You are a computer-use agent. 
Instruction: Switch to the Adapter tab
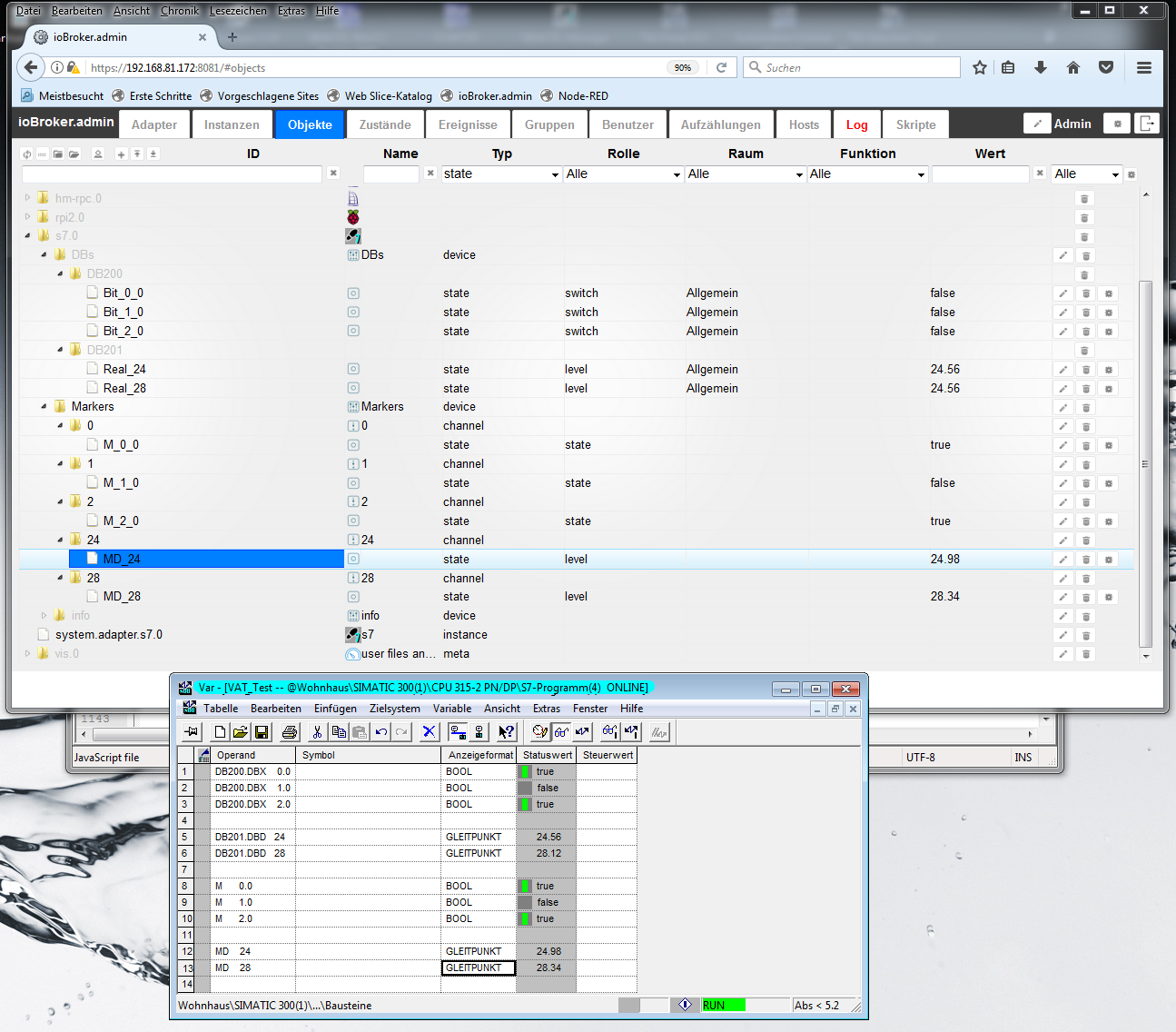tap(154, 124)
